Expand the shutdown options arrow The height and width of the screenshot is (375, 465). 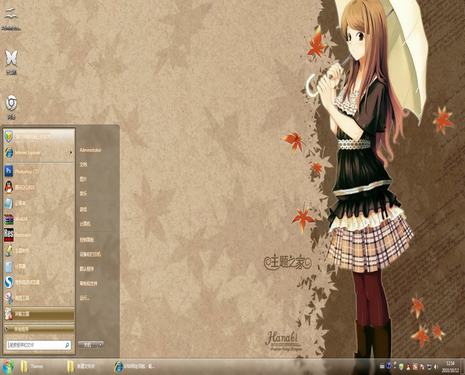click(x=101, y=345)
